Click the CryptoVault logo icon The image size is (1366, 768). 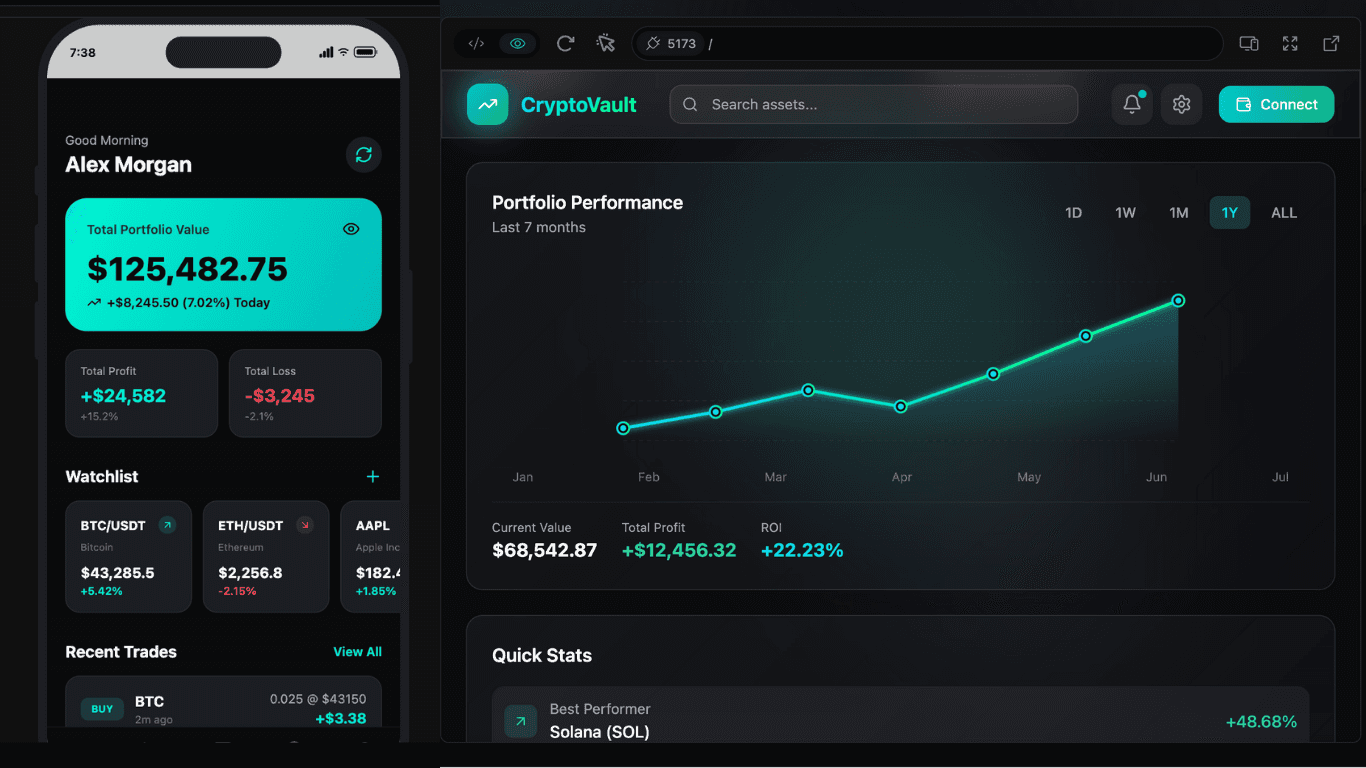click(487, 104)
